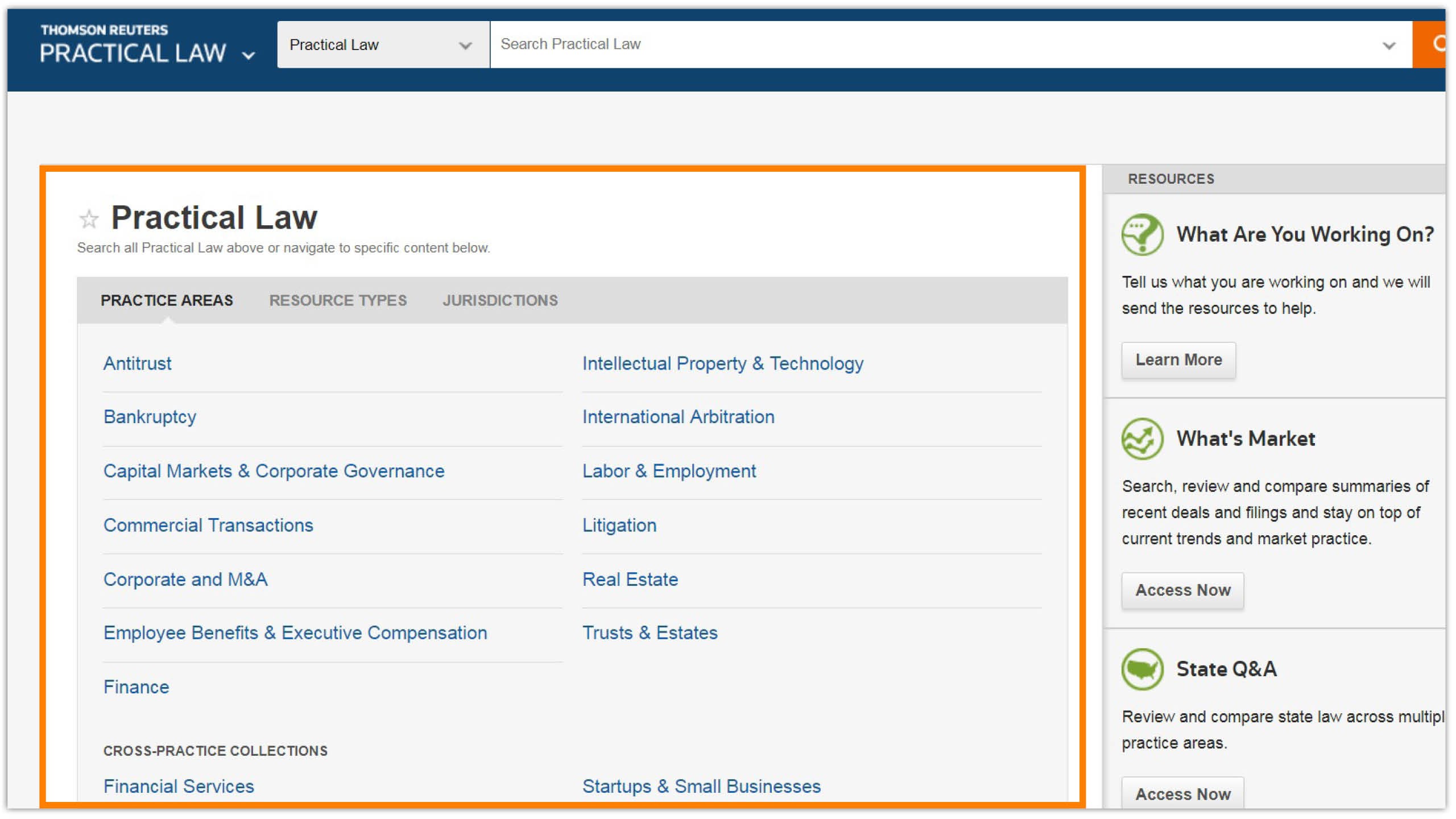Open Startups & Small Businesses collection

point(701,786)
